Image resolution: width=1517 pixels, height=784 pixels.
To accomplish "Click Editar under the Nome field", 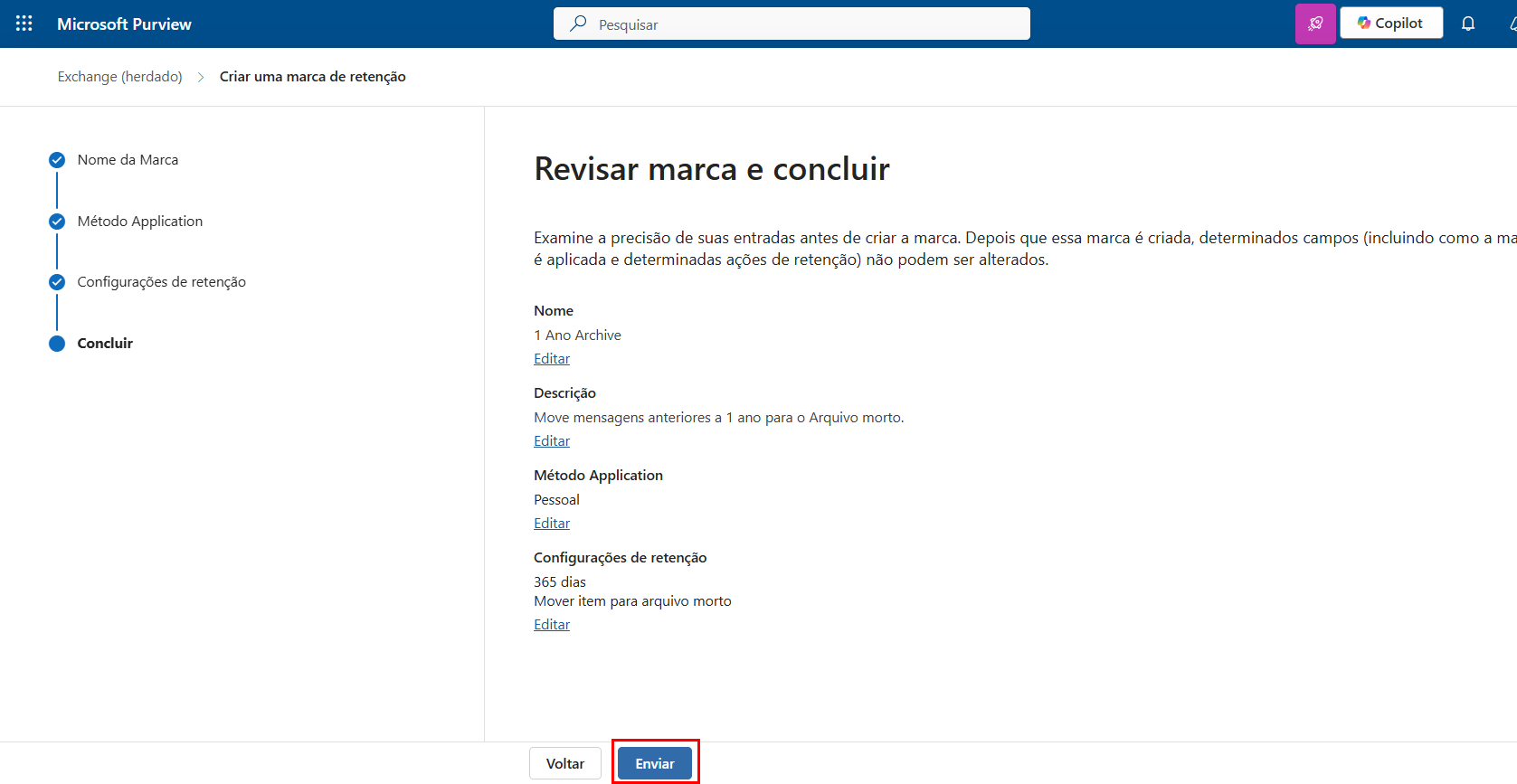I will (x=552, y=359).
